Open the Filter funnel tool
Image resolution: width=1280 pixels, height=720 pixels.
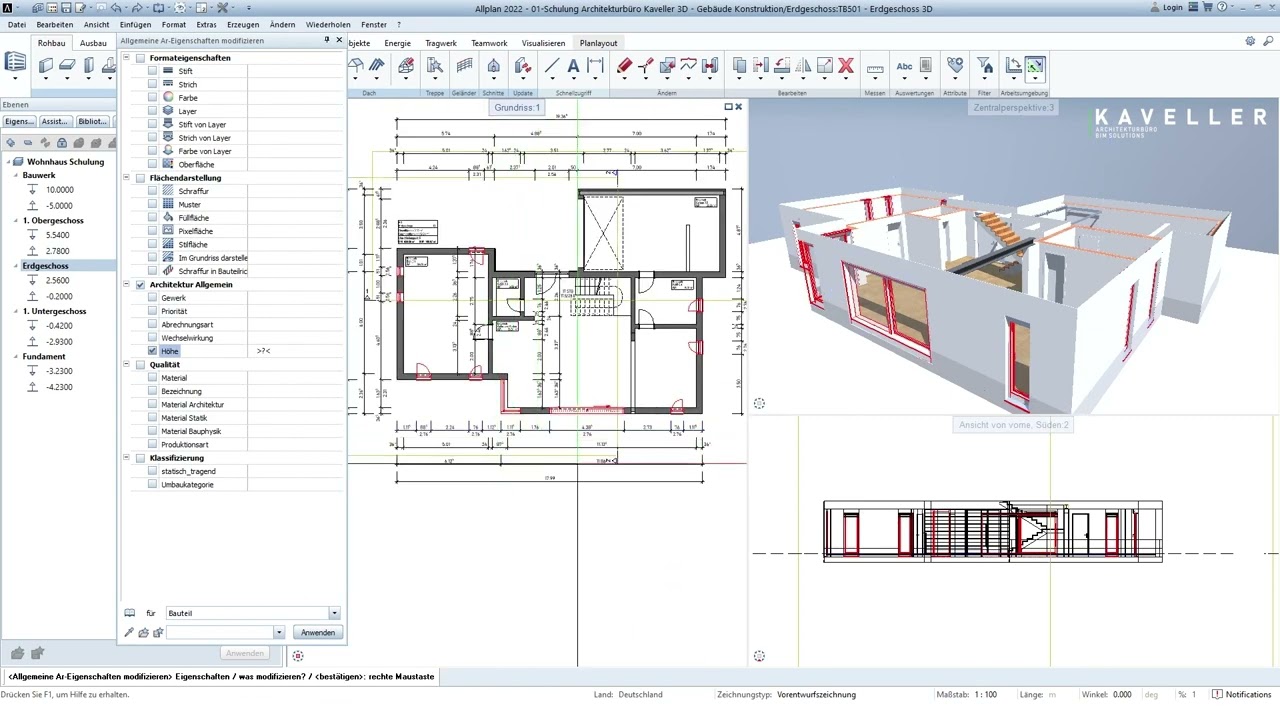pyautogui.click(x=984, y=66)
